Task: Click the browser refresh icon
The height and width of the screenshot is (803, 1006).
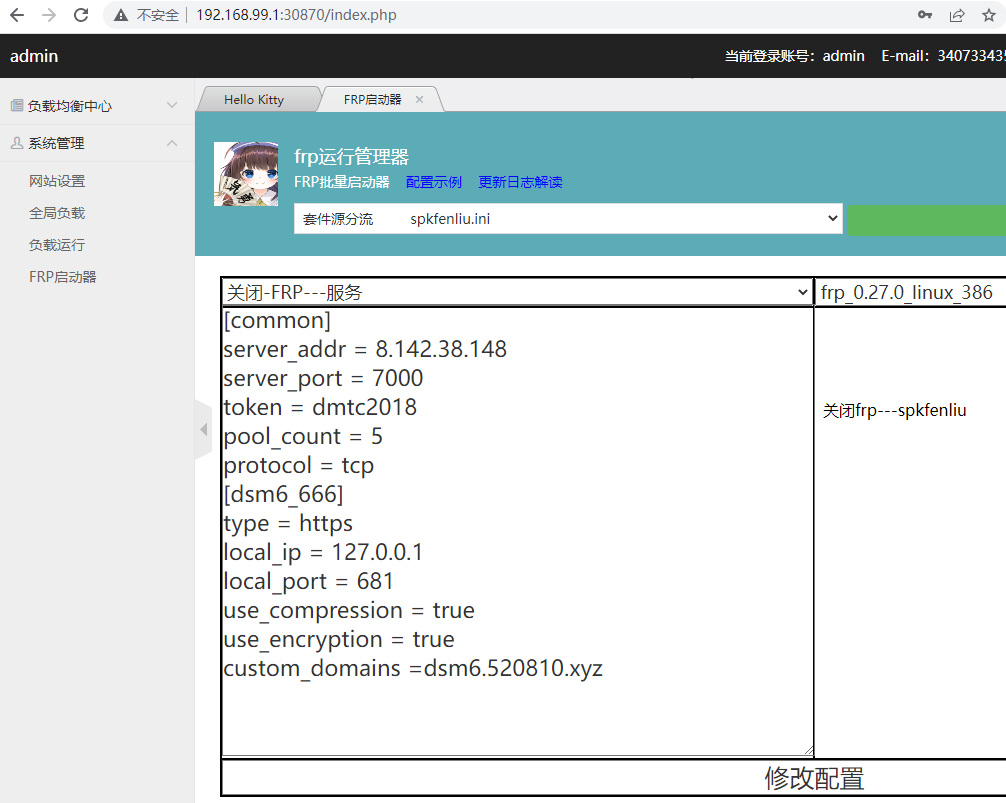Action: (x=81, y=15)
